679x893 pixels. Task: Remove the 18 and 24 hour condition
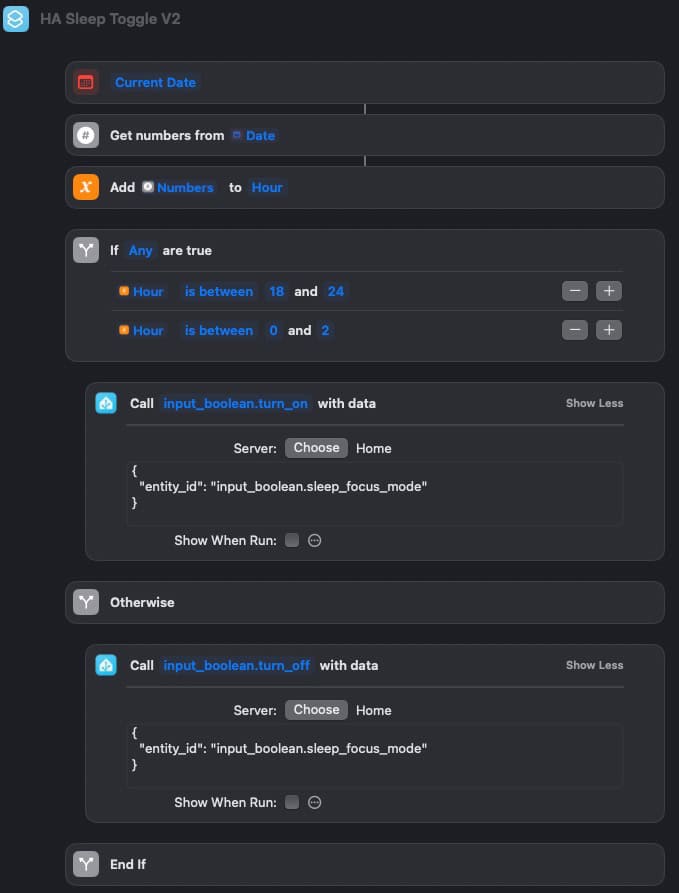coord(575,291)
